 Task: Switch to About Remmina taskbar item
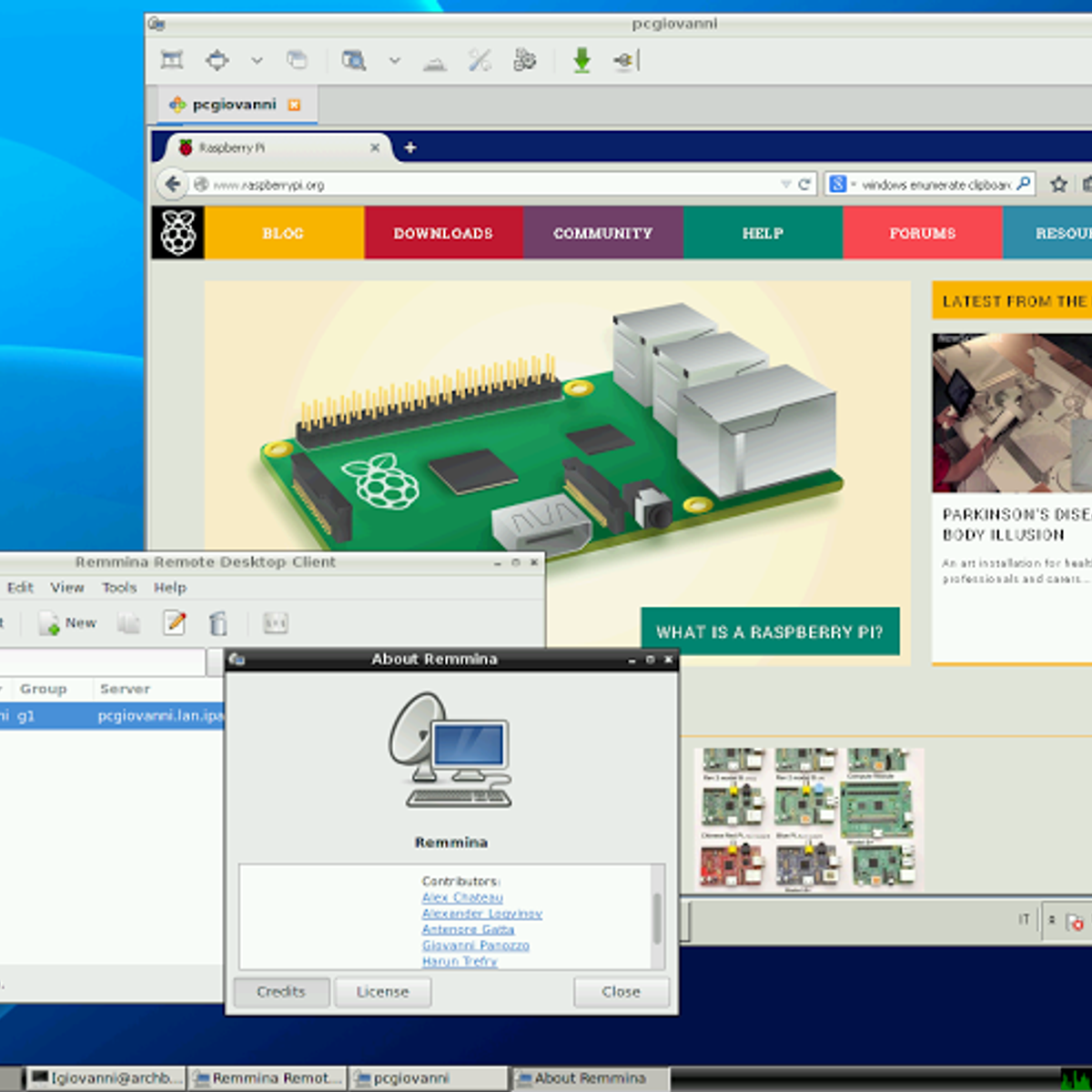590,1078
